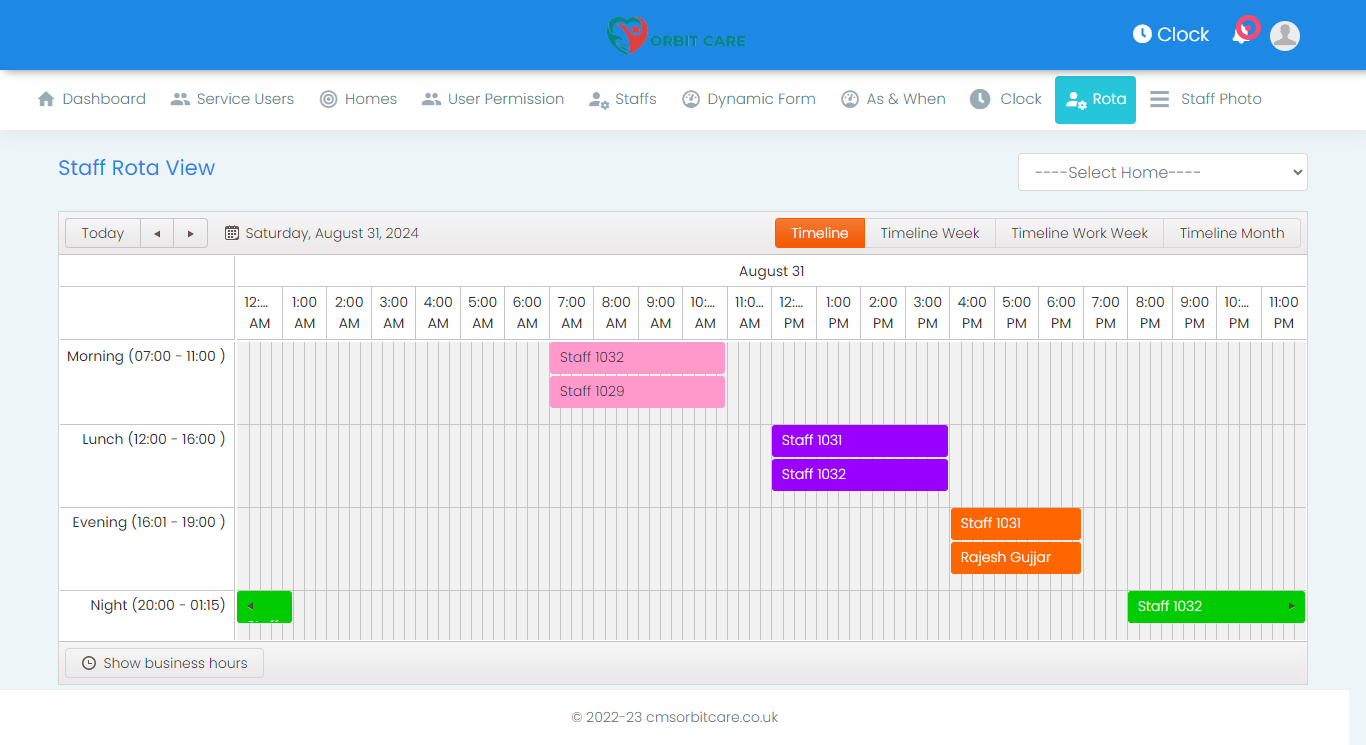Select the purple Staff 1031 lunch shift
Viewport: 1366px width, 745px height.
click(859, 441)
